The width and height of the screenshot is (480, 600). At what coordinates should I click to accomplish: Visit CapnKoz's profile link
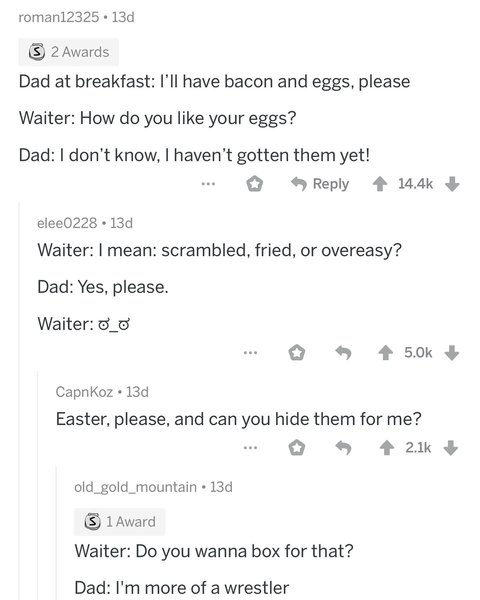point(84,392)
